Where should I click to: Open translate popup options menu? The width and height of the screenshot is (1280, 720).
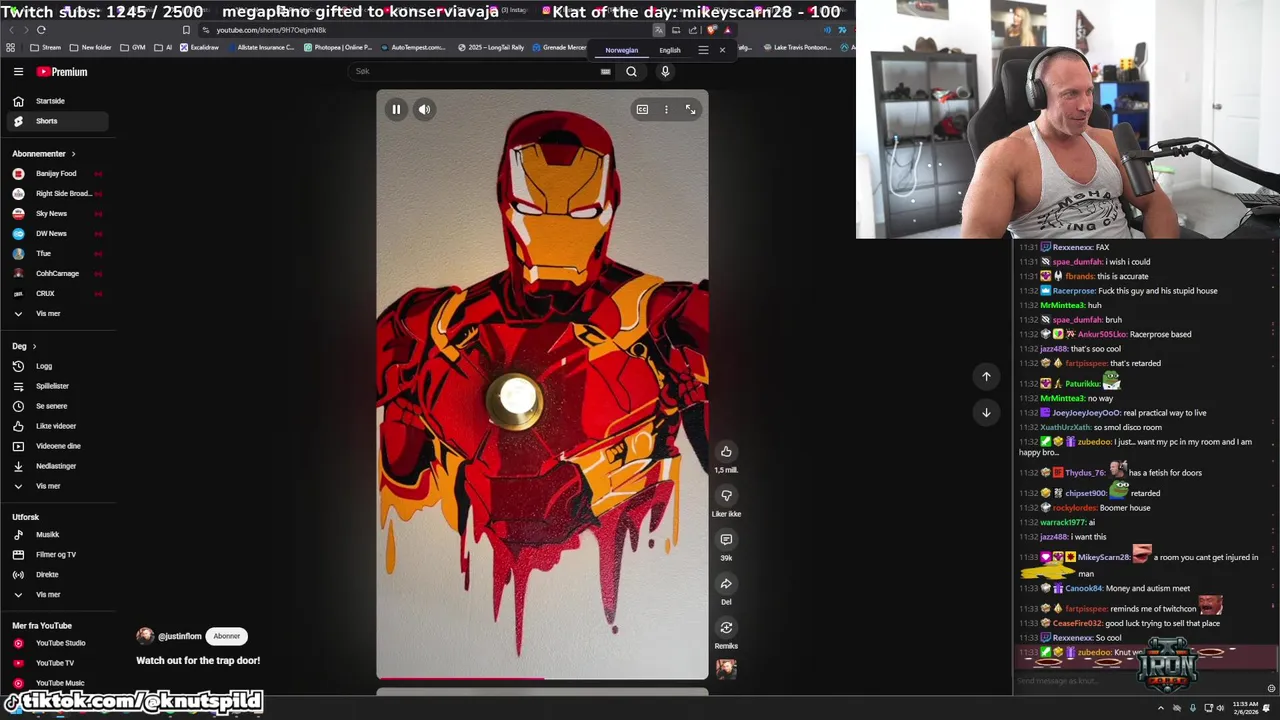tap(703, 50)
